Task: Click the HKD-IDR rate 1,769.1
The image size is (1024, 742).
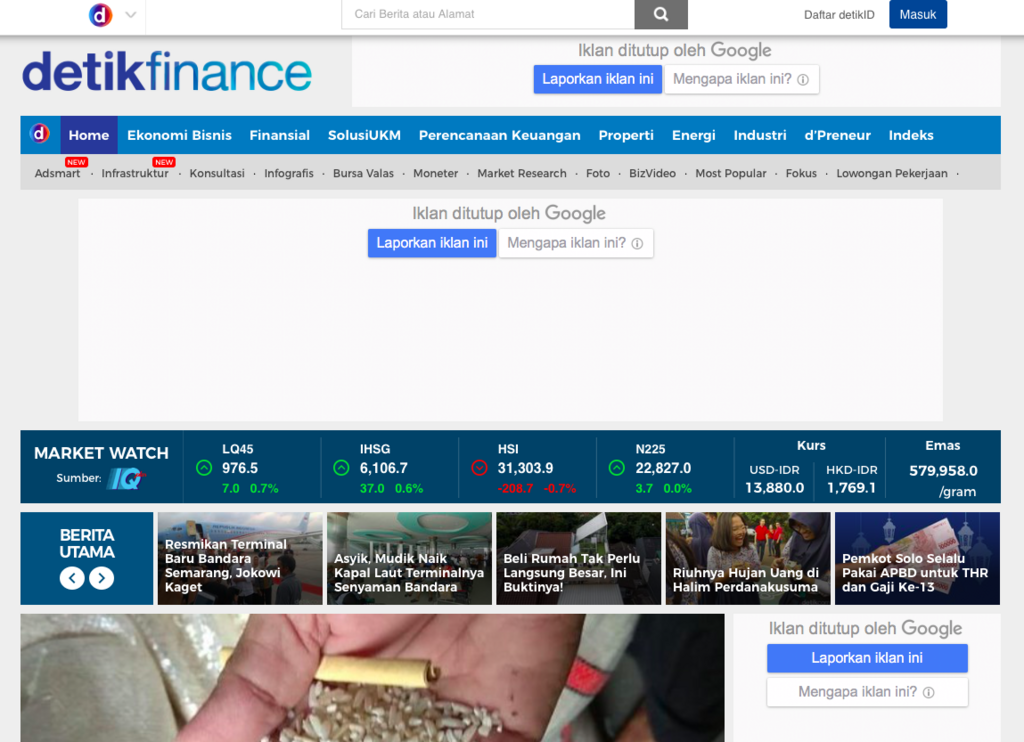Action: (851, 488)
